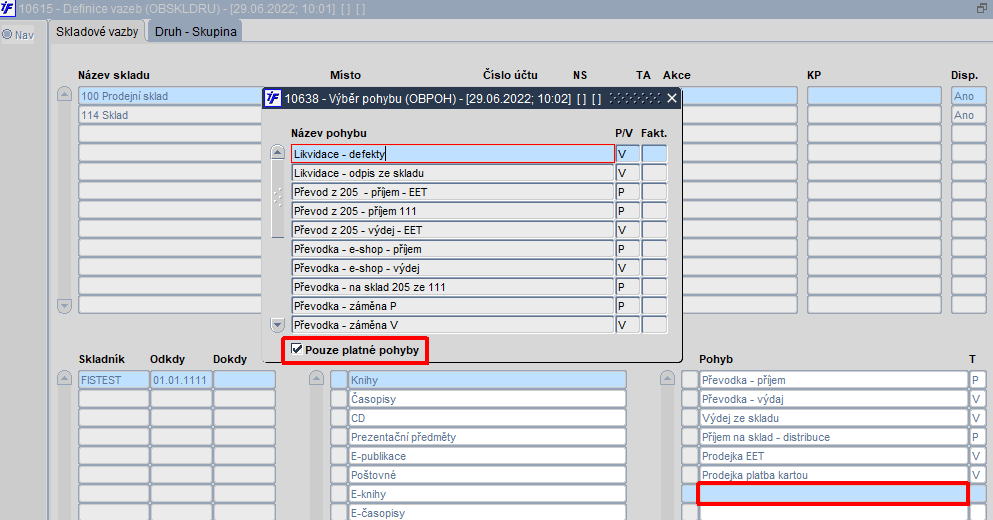Click the scroll-up arrow beside the Název skladu list

(64, 94)
